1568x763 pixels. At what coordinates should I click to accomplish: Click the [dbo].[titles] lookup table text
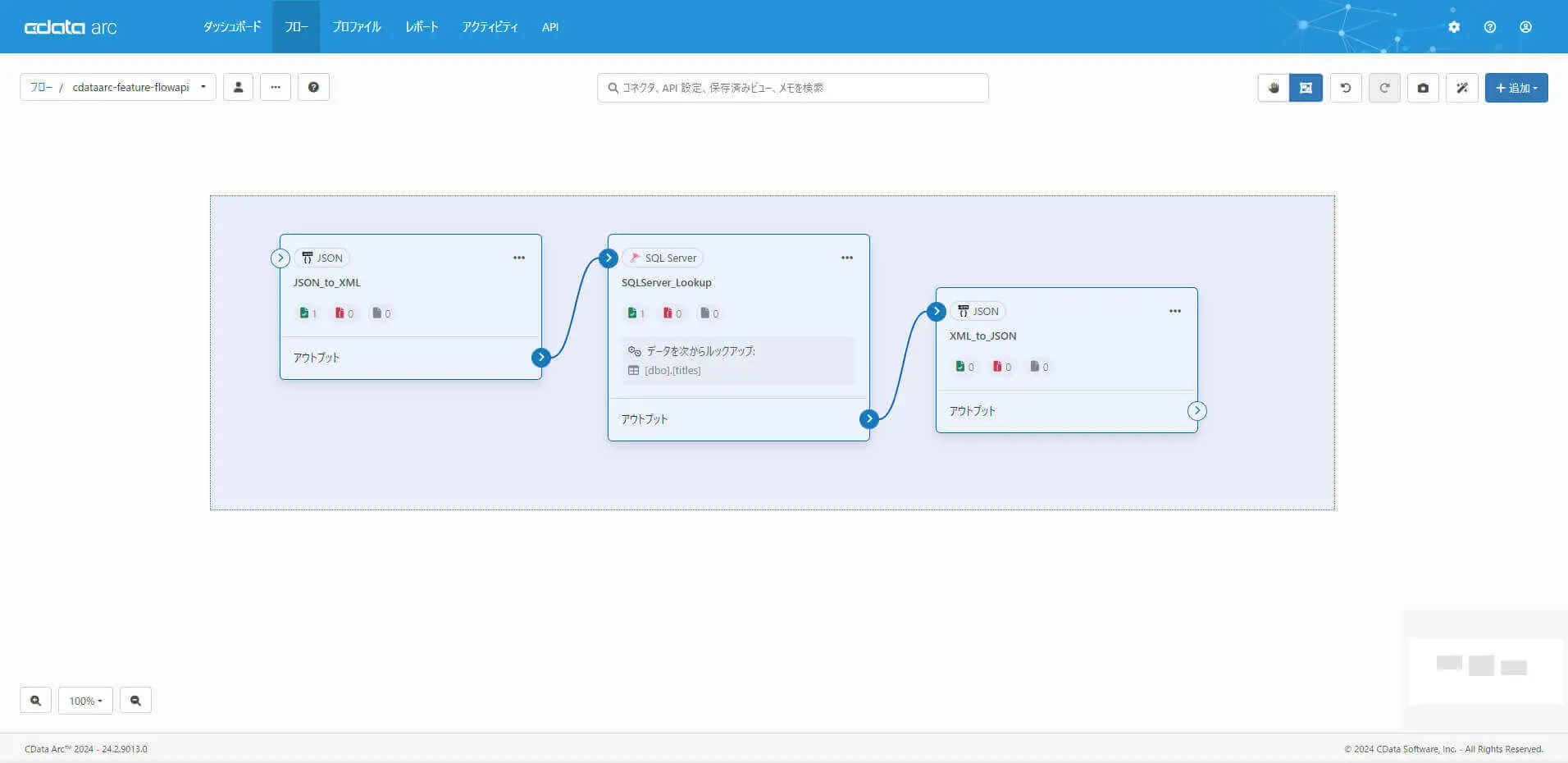pos(672,370)
